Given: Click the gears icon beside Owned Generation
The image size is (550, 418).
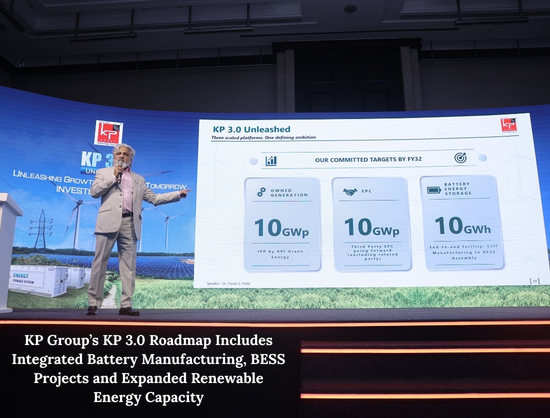Looking at the screenshot, I should pos(261,192).
